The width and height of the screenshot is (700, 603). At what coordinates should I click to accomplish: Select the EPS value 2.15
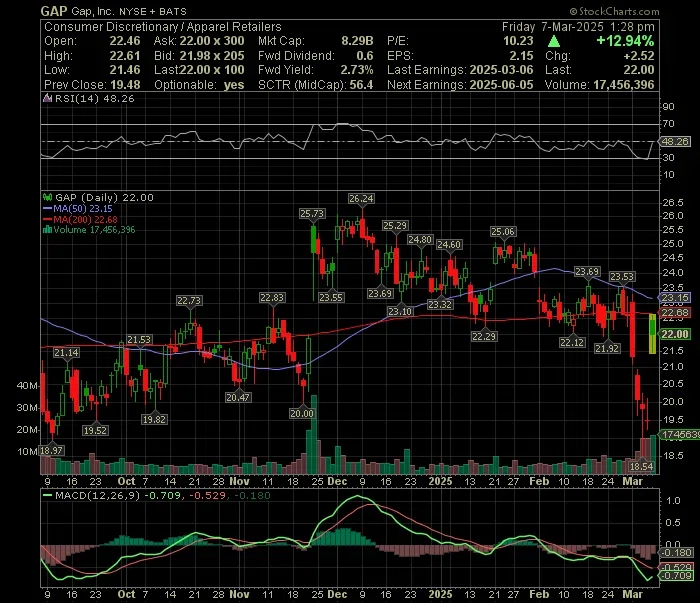[521, 56]
